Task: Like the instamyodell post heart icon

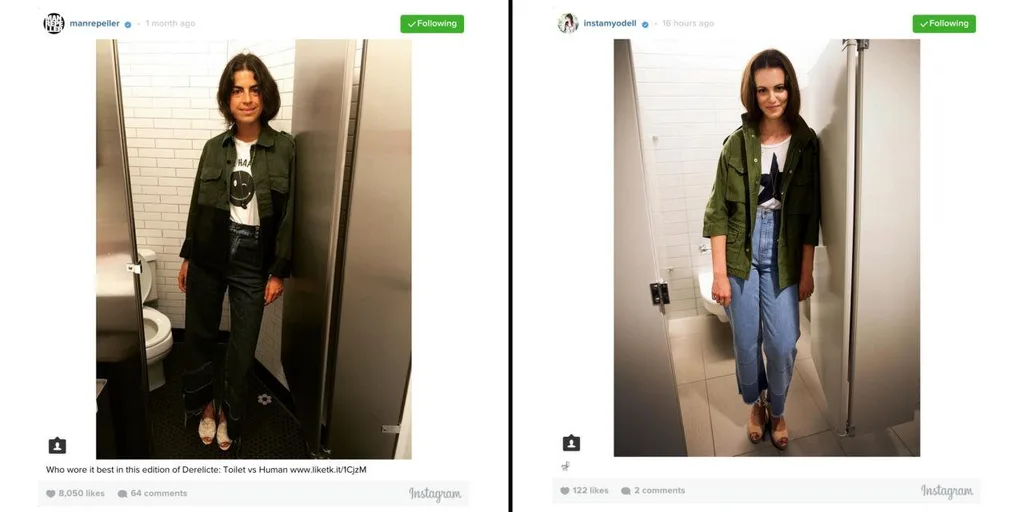Action: point(565,490)
